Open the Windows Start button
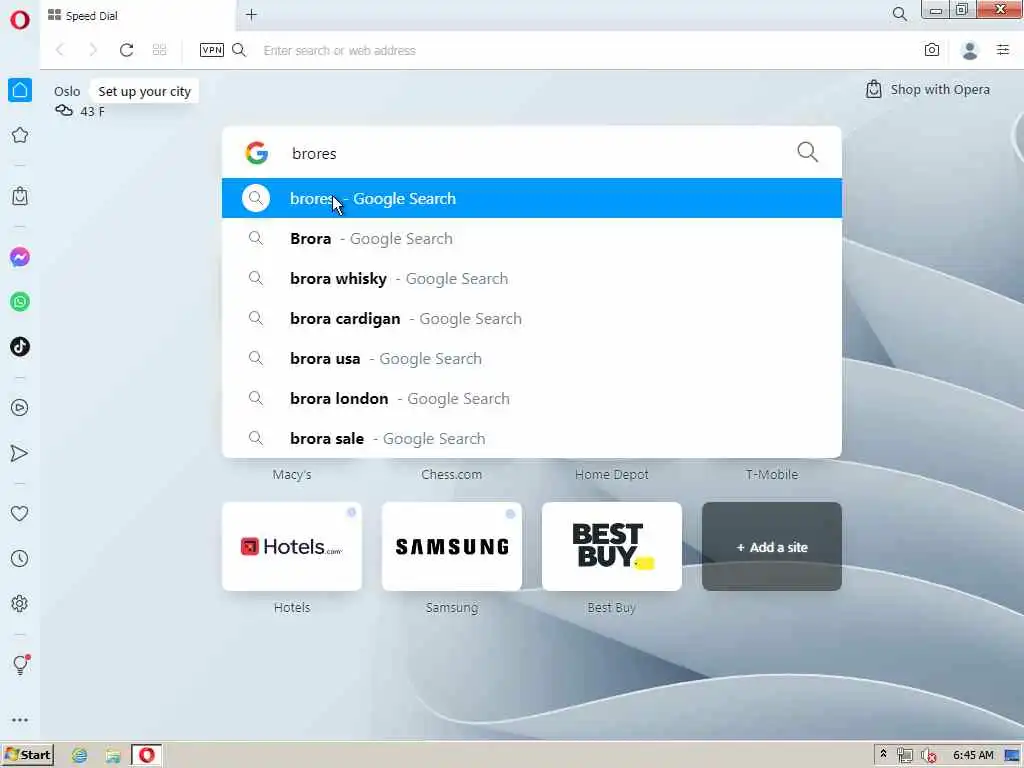Image resolution: width=1024 pixels, height=768 pixels. click(x=28, y=755)
